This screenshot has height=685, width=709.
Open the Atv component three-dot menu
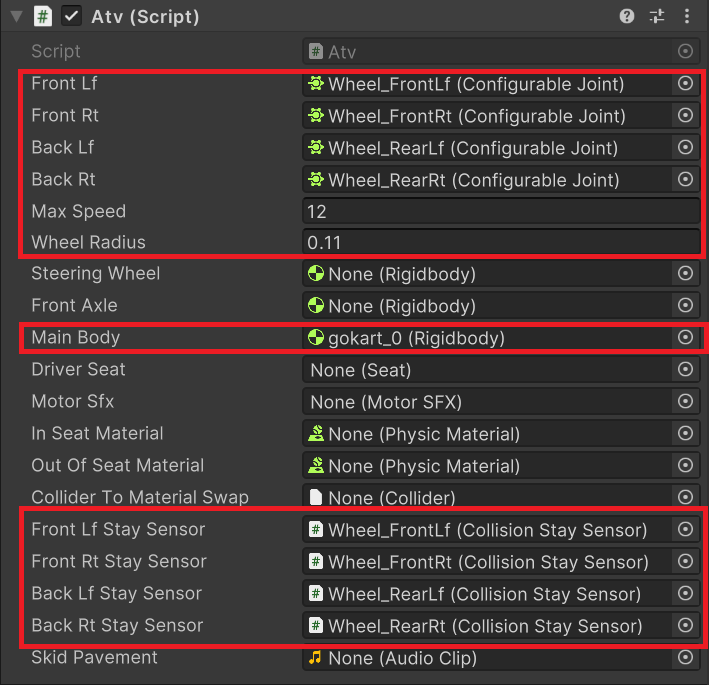686,16
